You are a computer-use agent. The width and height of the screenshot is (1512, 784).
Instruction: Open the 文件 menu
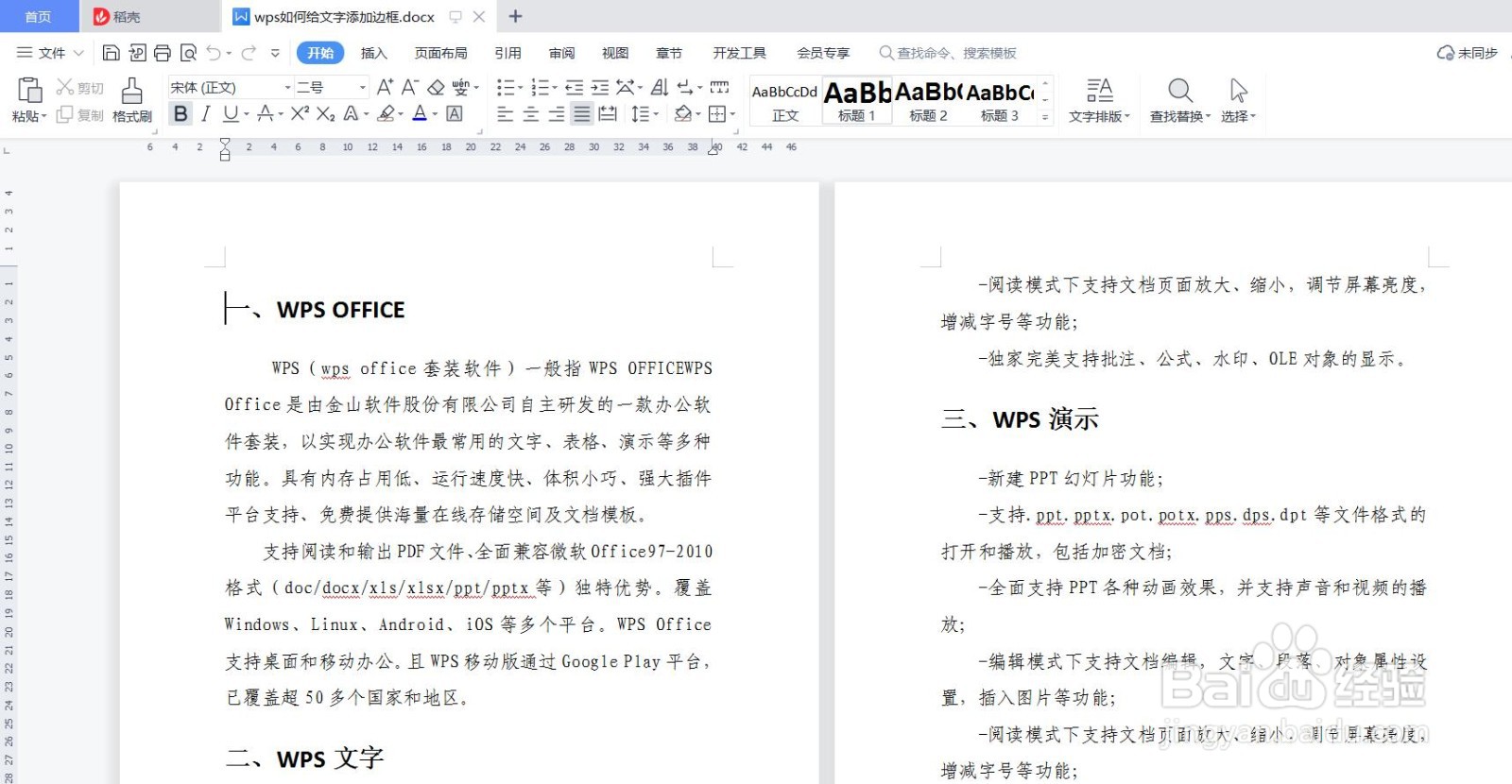(x=51, y=53)
